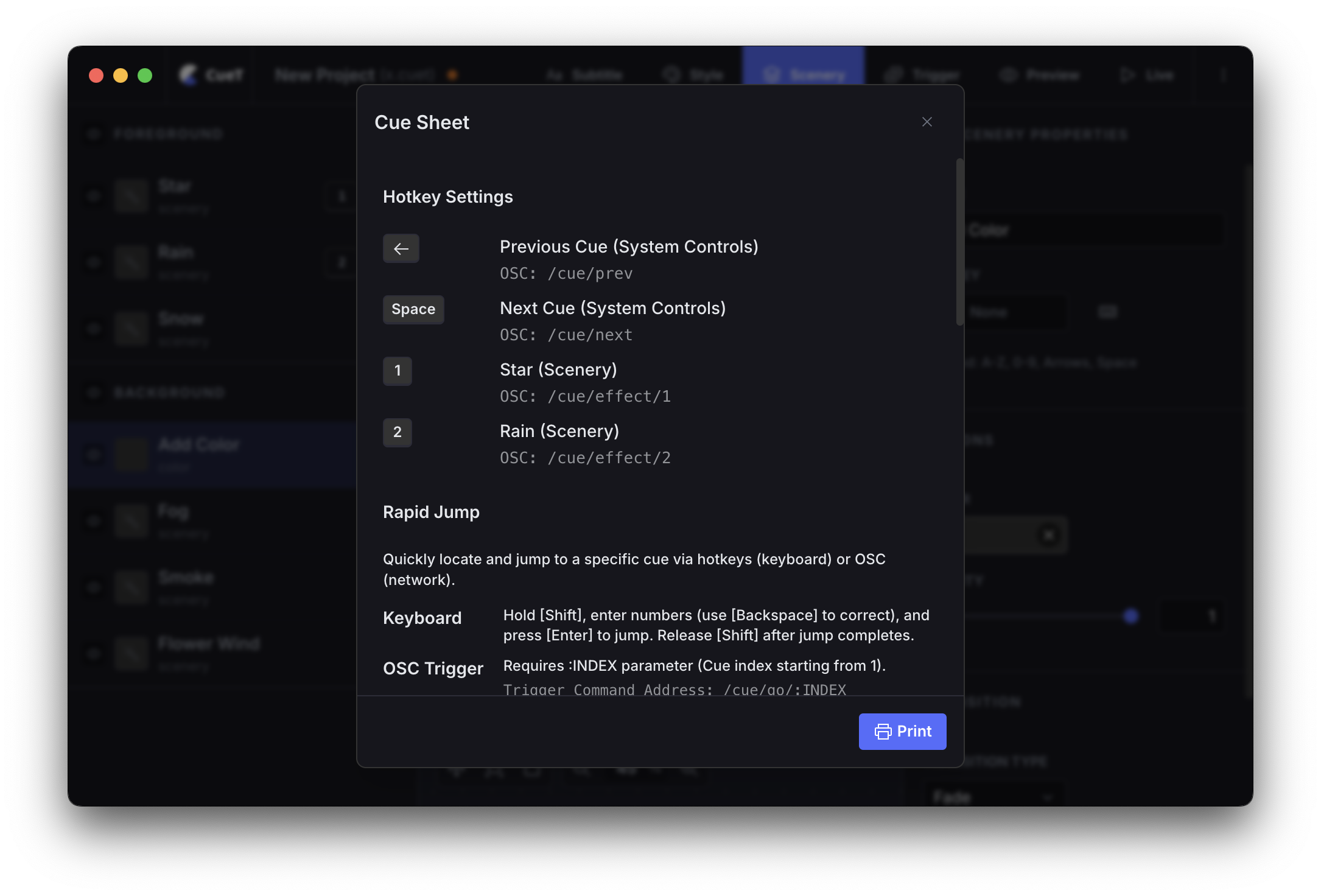The image size is (1321, 896).
Task: Hide the Smoke scenery layer
Action: coord(93,587)
